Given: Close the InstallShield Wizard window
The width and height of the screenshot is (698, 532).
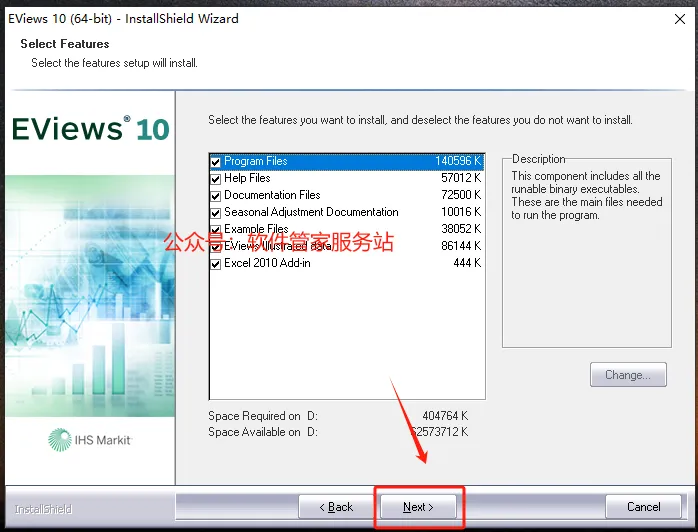Looking at the screenshot, I should pos(680,19).
